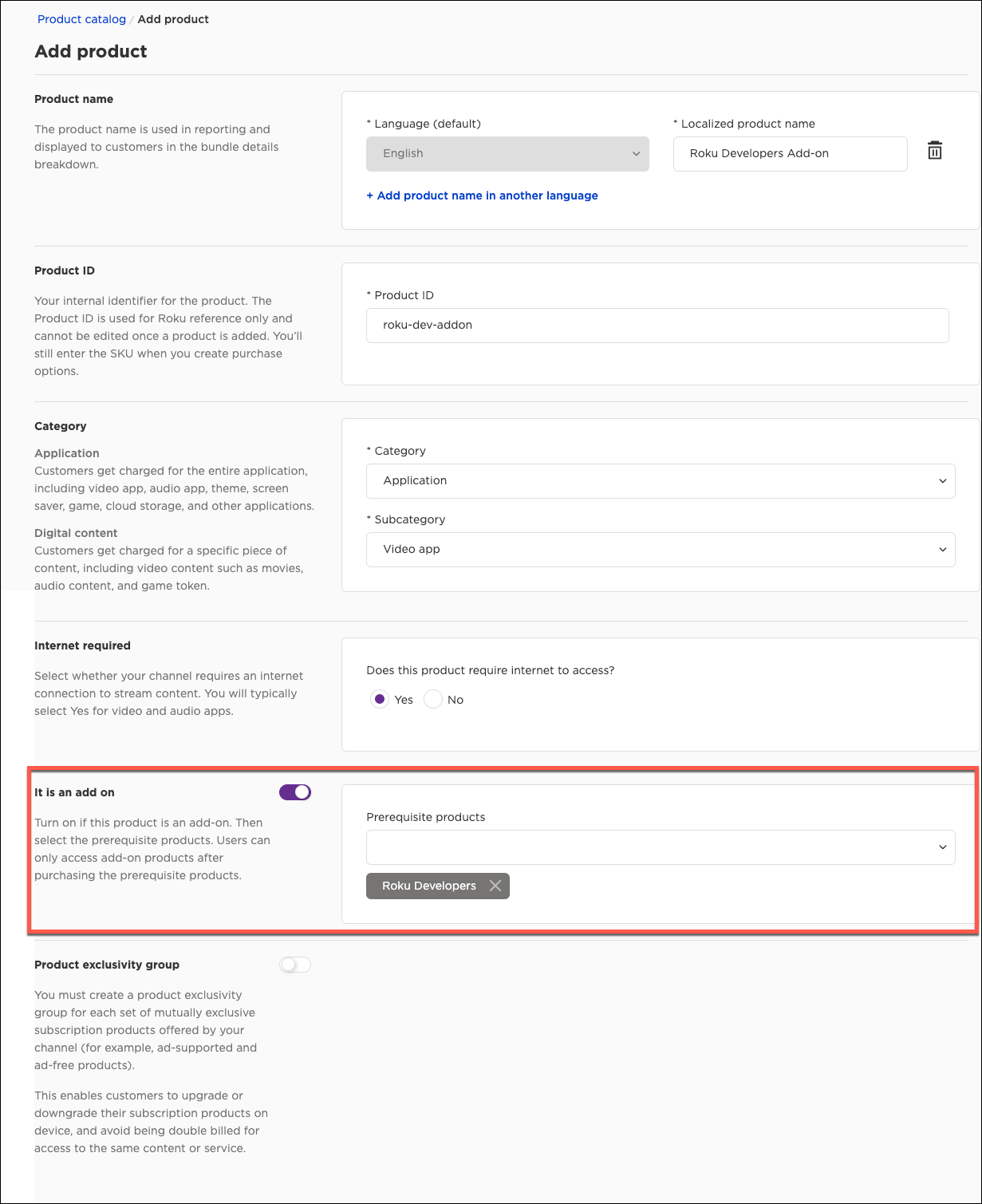Go to Product catalog breadcrumb

[x=81, y=19]
